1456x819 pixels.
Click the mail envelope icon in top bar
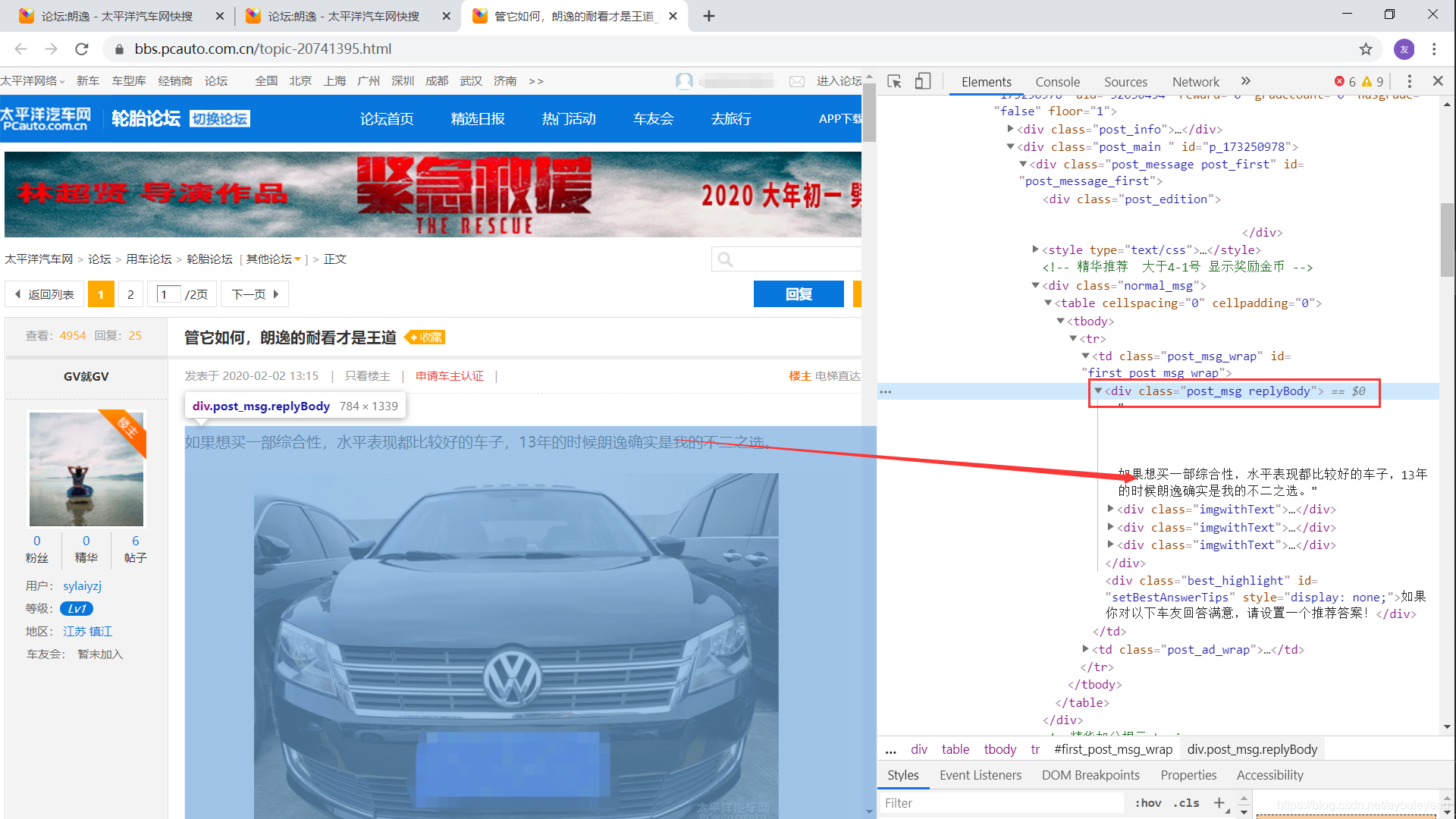click(x=797, y=81)
